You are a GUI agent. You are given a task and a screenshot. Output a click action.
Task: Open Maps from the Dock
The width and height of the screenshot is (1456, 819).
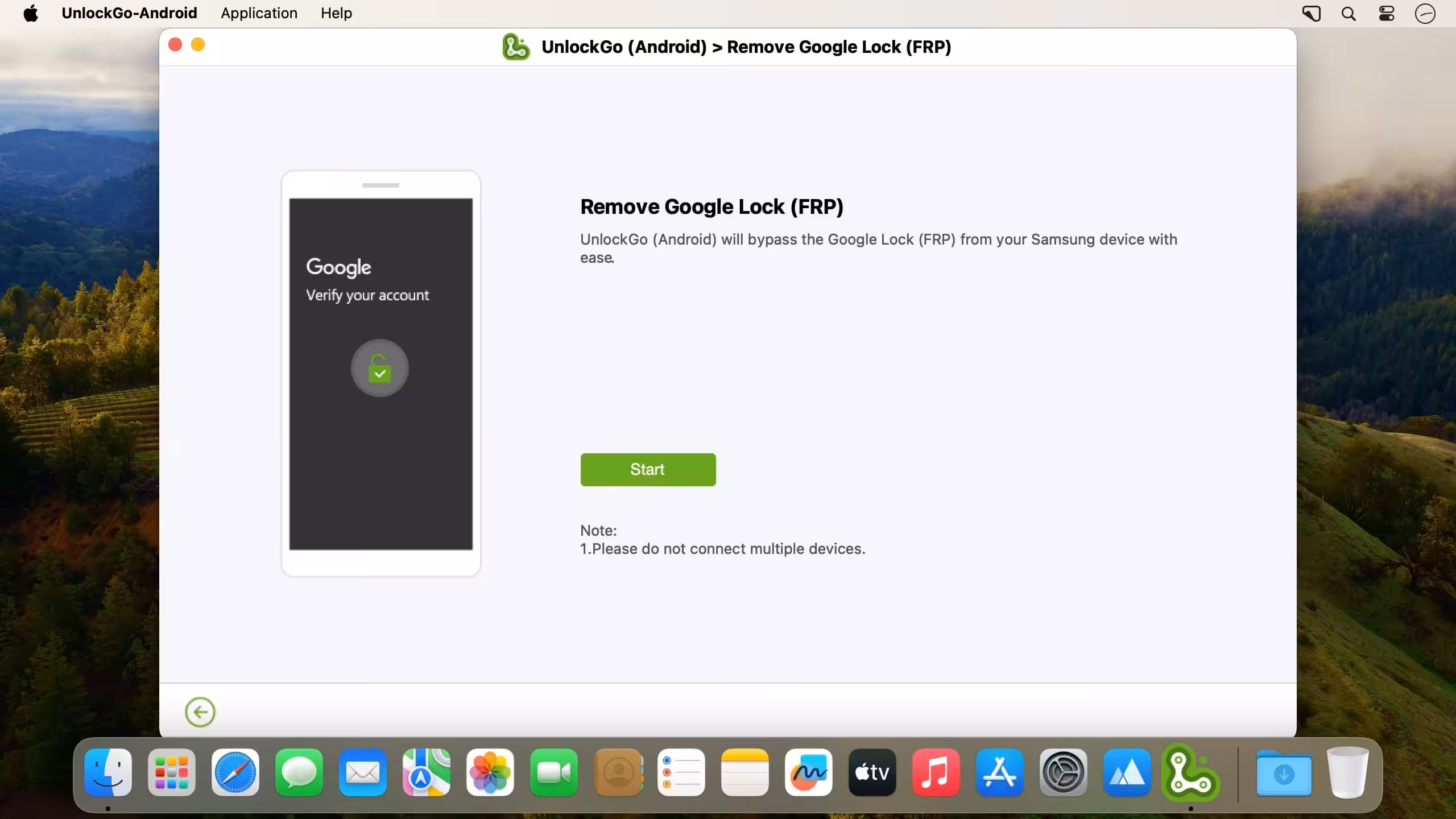[x=427, y=772]
